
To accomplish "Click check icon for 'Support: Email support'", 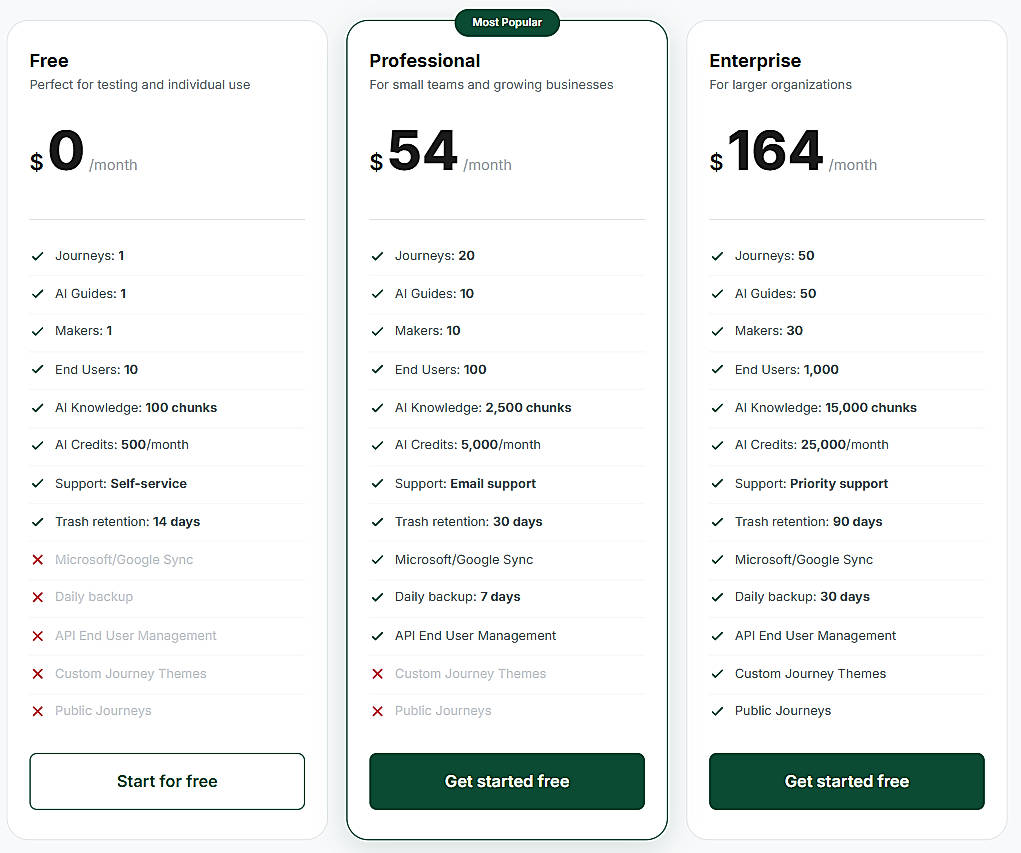I will point(378,483).
